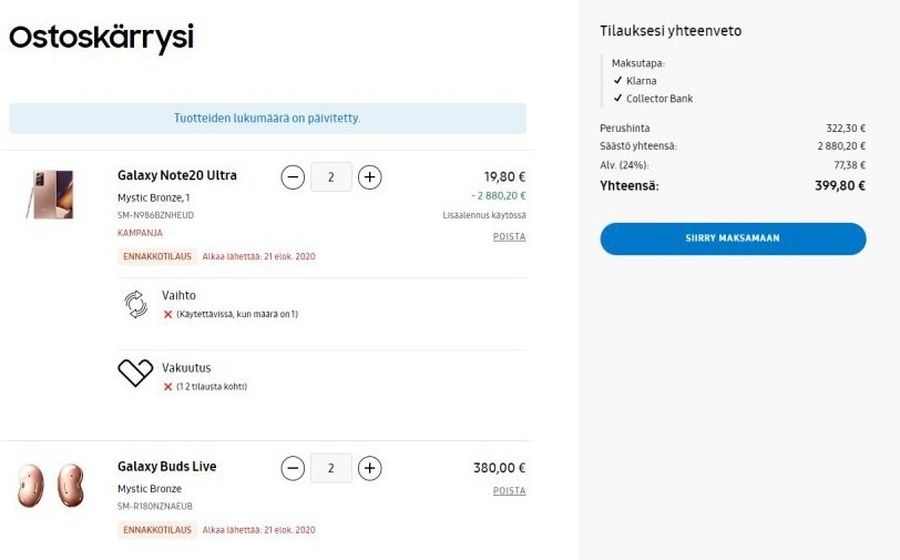This screenshot has height=560, width=900.
Task: Open the Galaxy Buds Live product title
Action: point(167,467)
